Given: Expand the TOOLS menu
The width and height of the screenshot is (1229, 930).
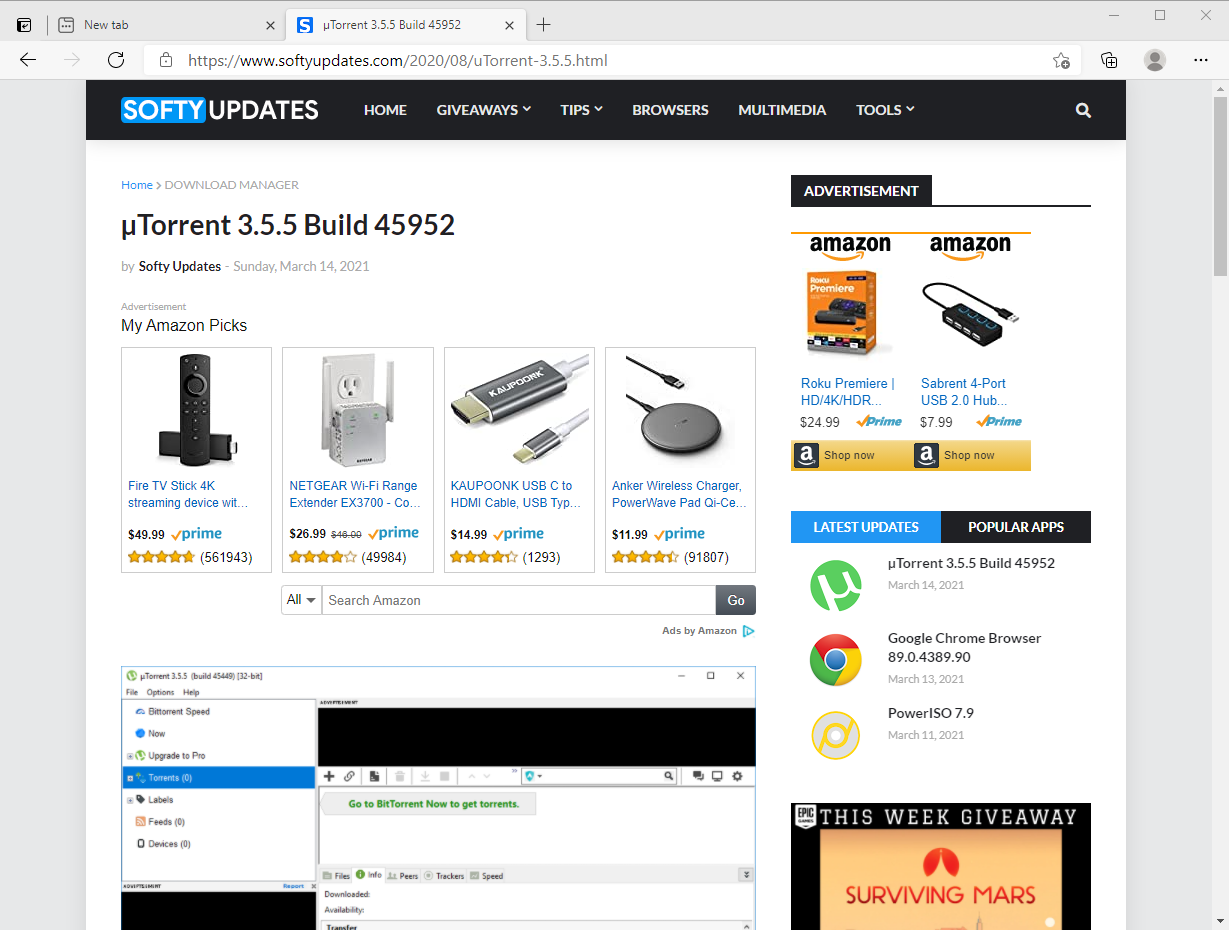Looking at the screenshot, I should 885,110.
